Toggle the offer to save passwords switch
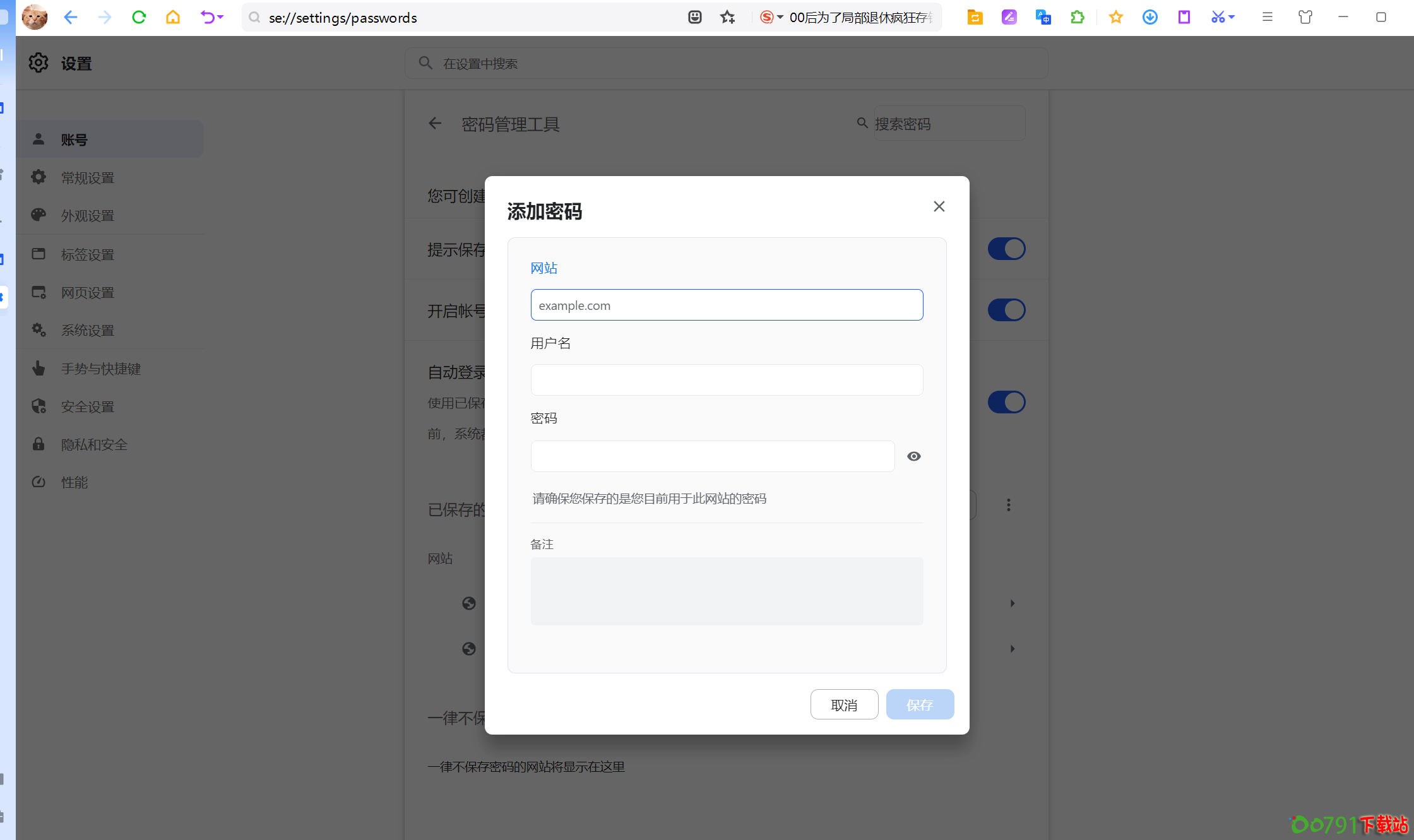Screen dimensions: 1414x840 (1006, 249)
